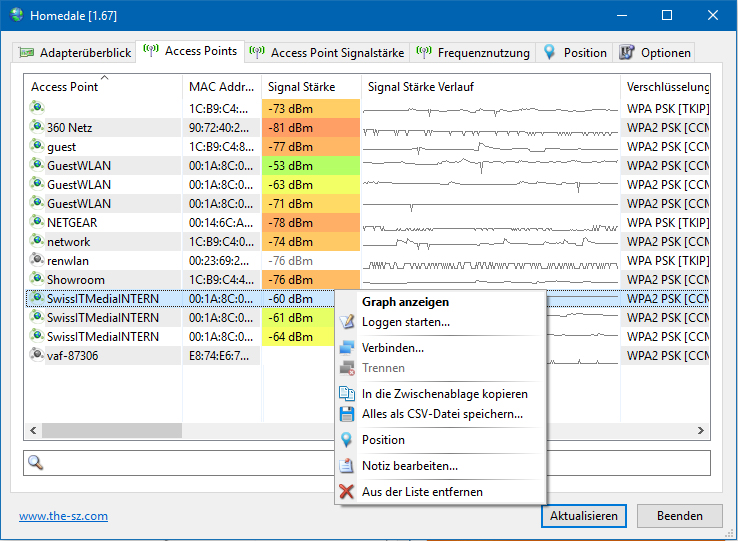
Task: Click the clipboard copy icon in menu
Action: pos(347,394)
